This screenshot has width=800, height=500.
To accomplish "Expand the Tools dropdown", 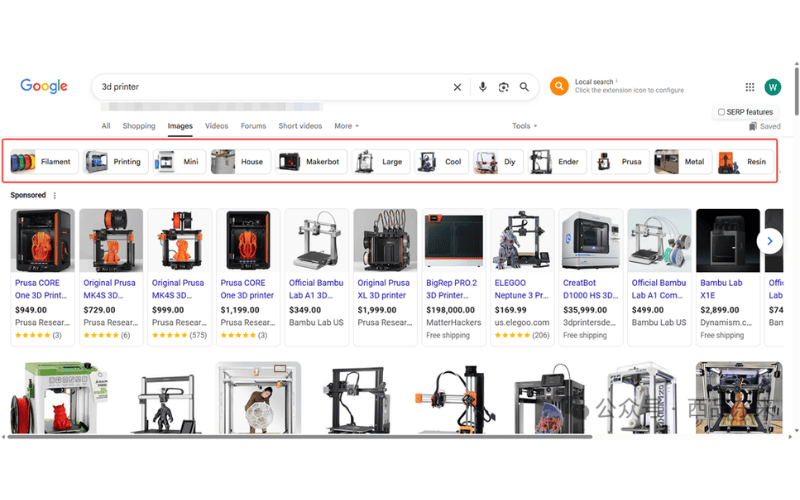I will coord(524,126).
